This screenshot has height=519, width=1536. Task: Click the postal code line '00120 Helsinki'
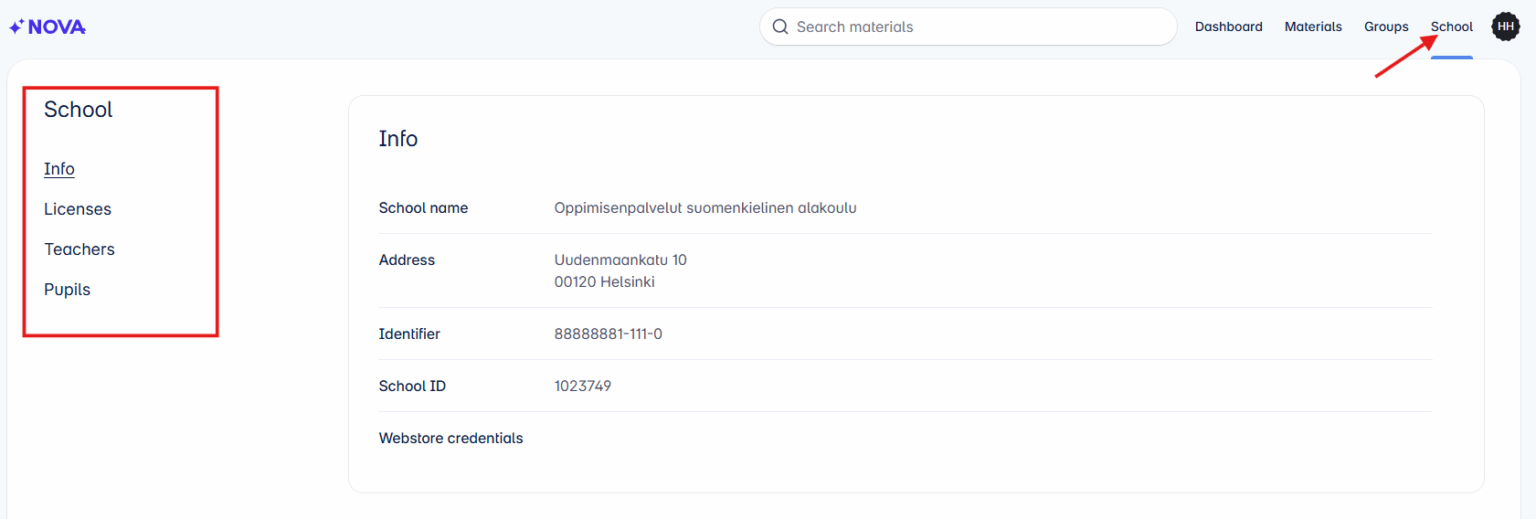click(604, 282)
